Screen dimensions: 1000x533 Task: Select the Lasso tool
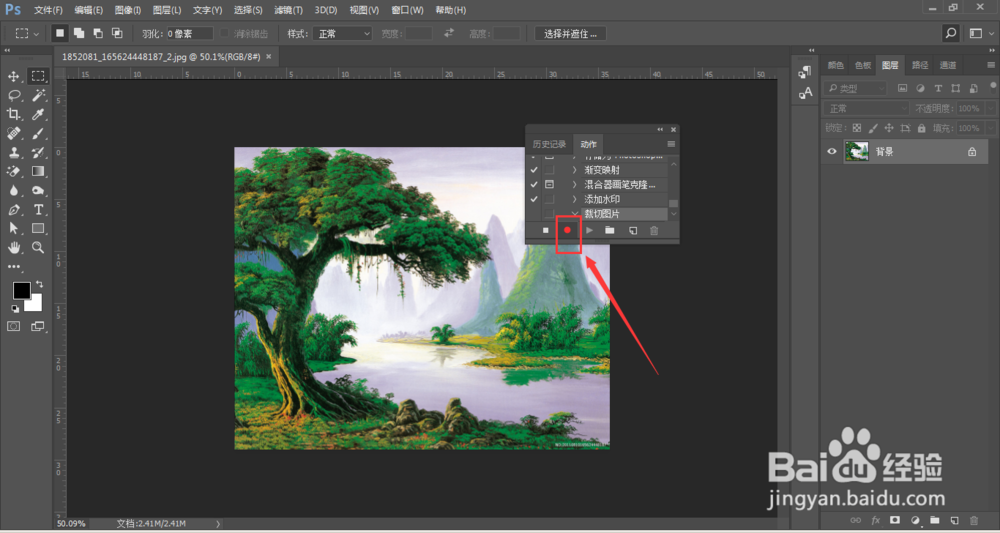point(13,96)
